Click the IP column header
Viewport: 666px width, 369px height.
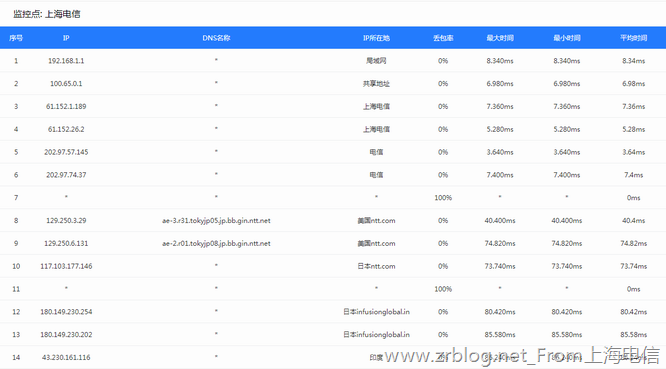tap(66, 38)
